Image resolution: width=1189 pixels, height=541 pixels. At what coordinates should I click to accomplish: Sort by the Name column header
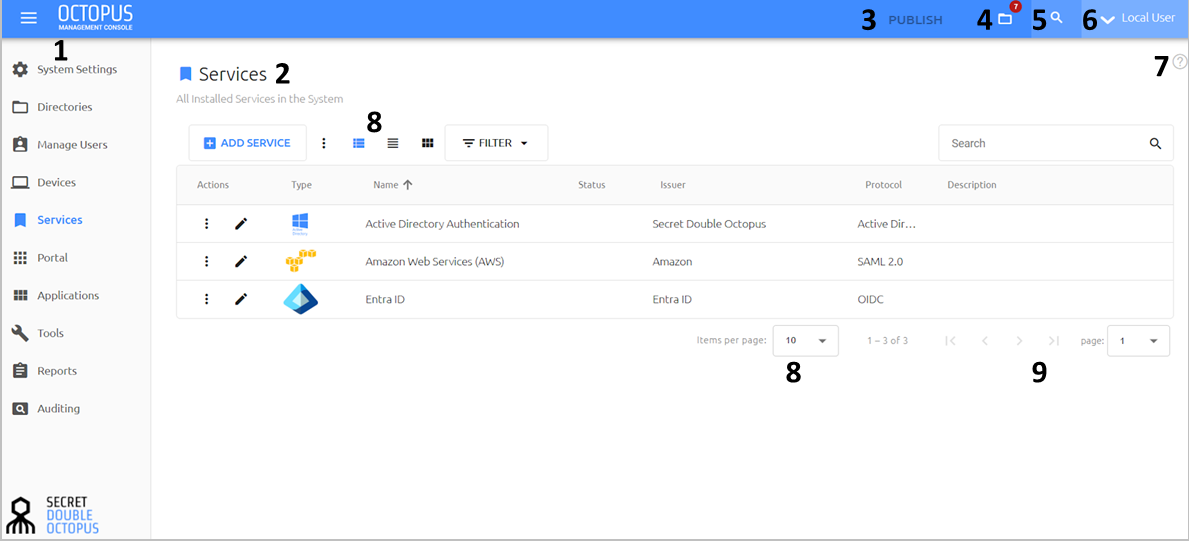point(385,184)
